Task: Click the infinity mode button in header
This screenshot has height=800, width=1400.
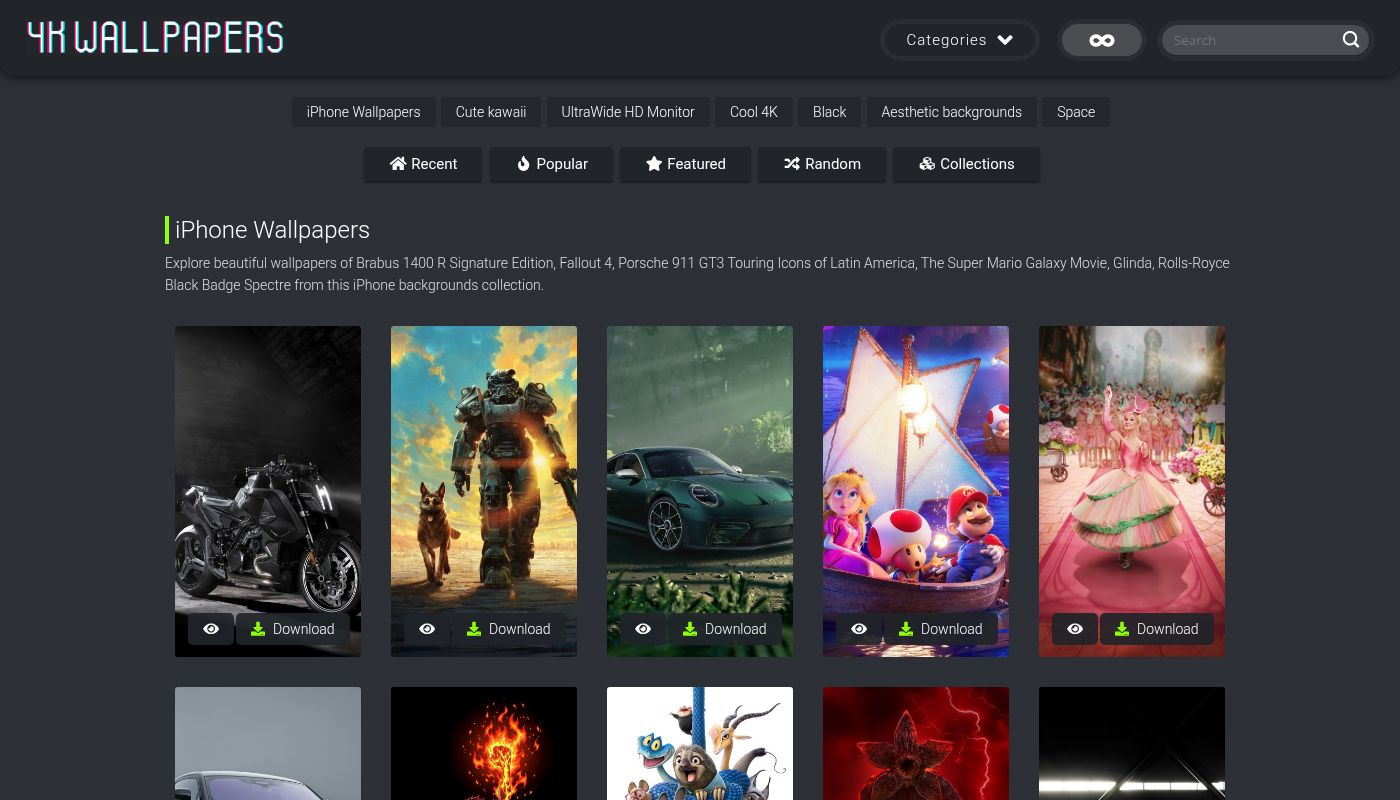Action: (x=1101, y=40)
